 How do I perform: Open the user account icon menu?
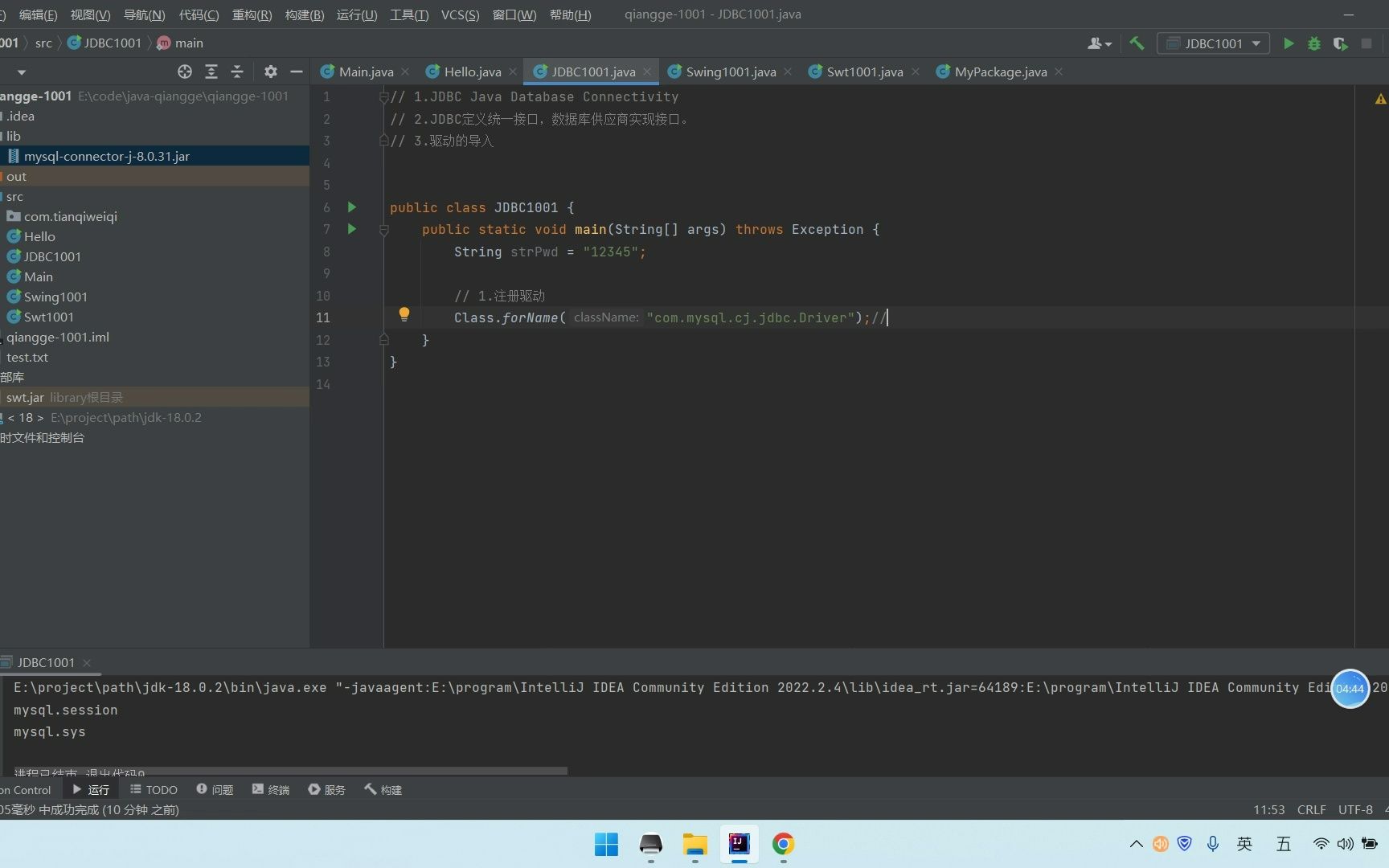click(x=1099, y=43)
